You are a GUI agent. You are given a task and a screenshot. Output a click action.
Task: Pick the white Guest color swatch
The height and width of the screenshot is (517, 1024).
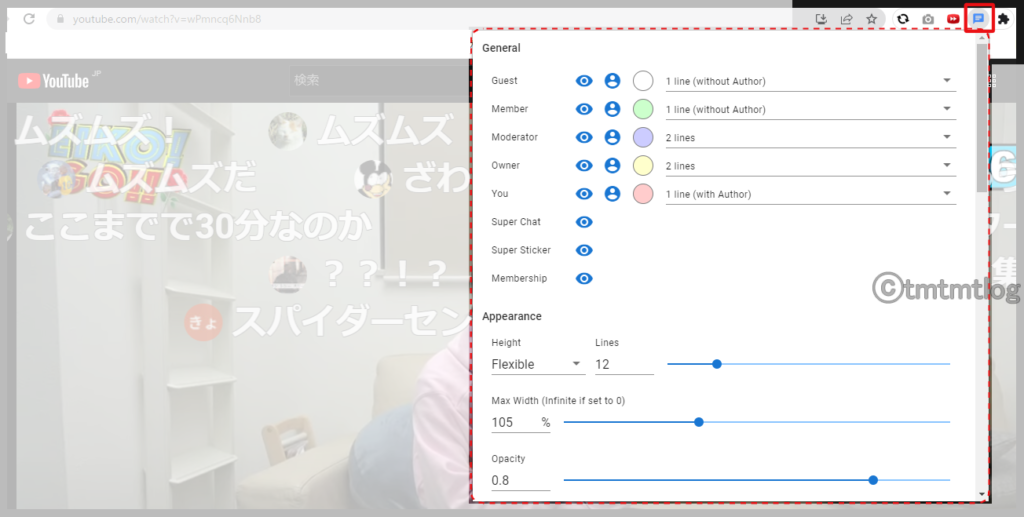click(x=643, y=81)
